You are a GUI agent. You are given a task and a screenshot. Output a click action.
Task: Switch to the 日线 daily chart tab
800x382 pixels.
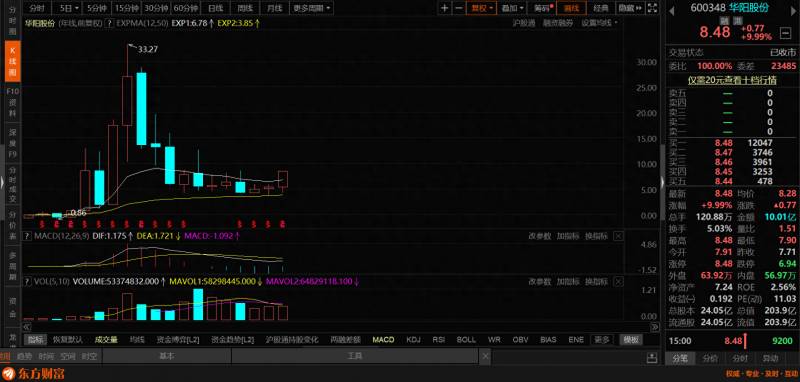tap(216, 8)
